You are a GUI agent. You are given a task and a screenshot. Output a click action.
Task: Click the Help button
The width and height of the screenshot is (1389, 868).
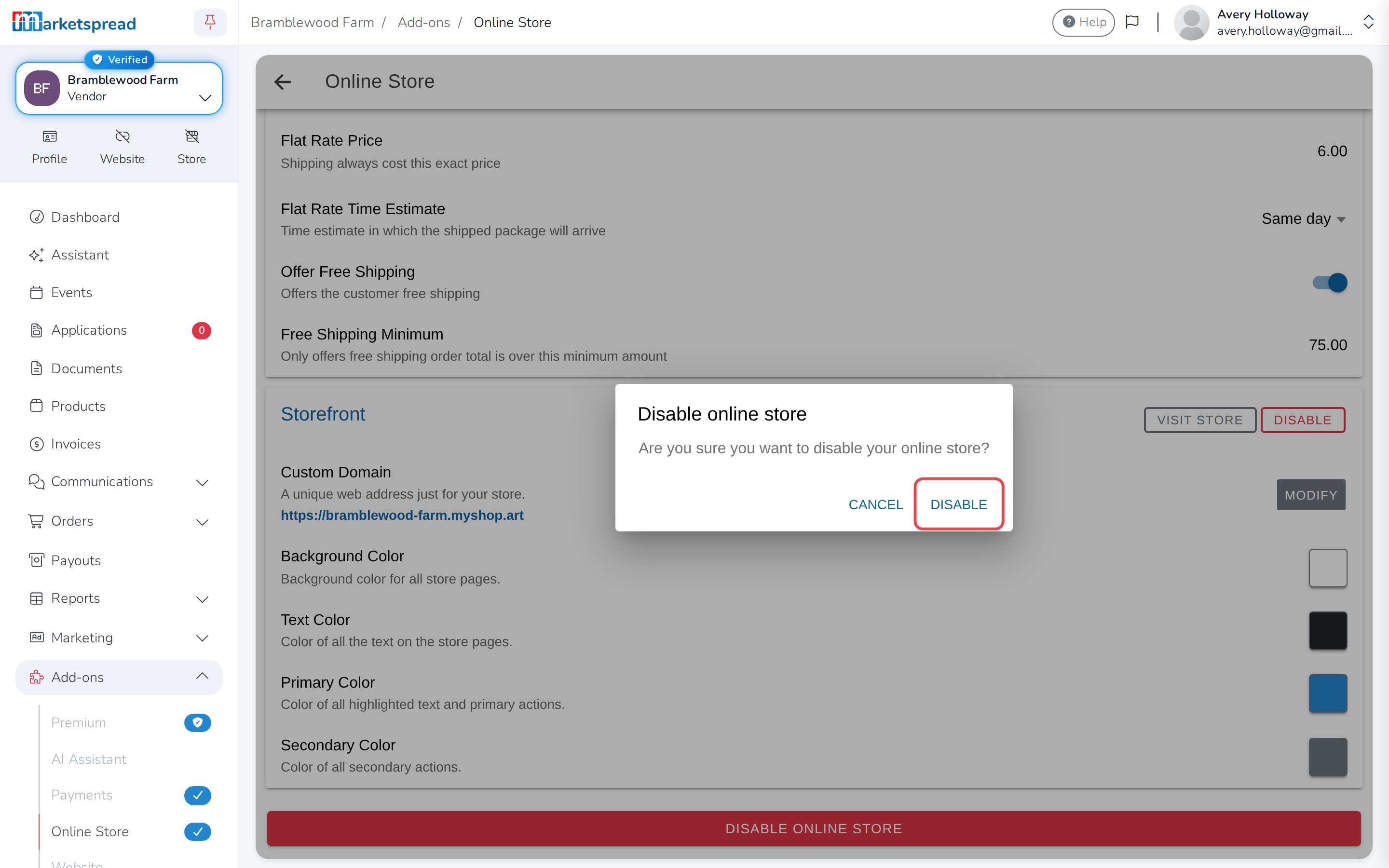(1083, 22)
